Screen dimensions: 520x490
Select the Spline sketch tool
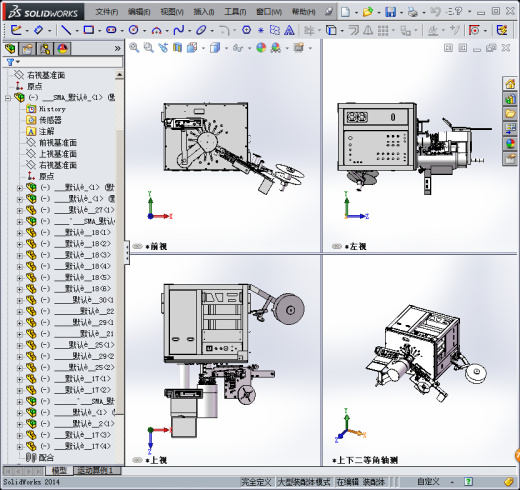coord(179,30)
